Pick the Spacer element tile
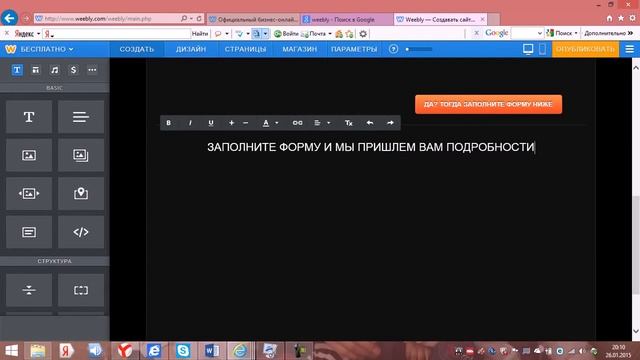This screenshot has width=640, height=360. (81, 290)
